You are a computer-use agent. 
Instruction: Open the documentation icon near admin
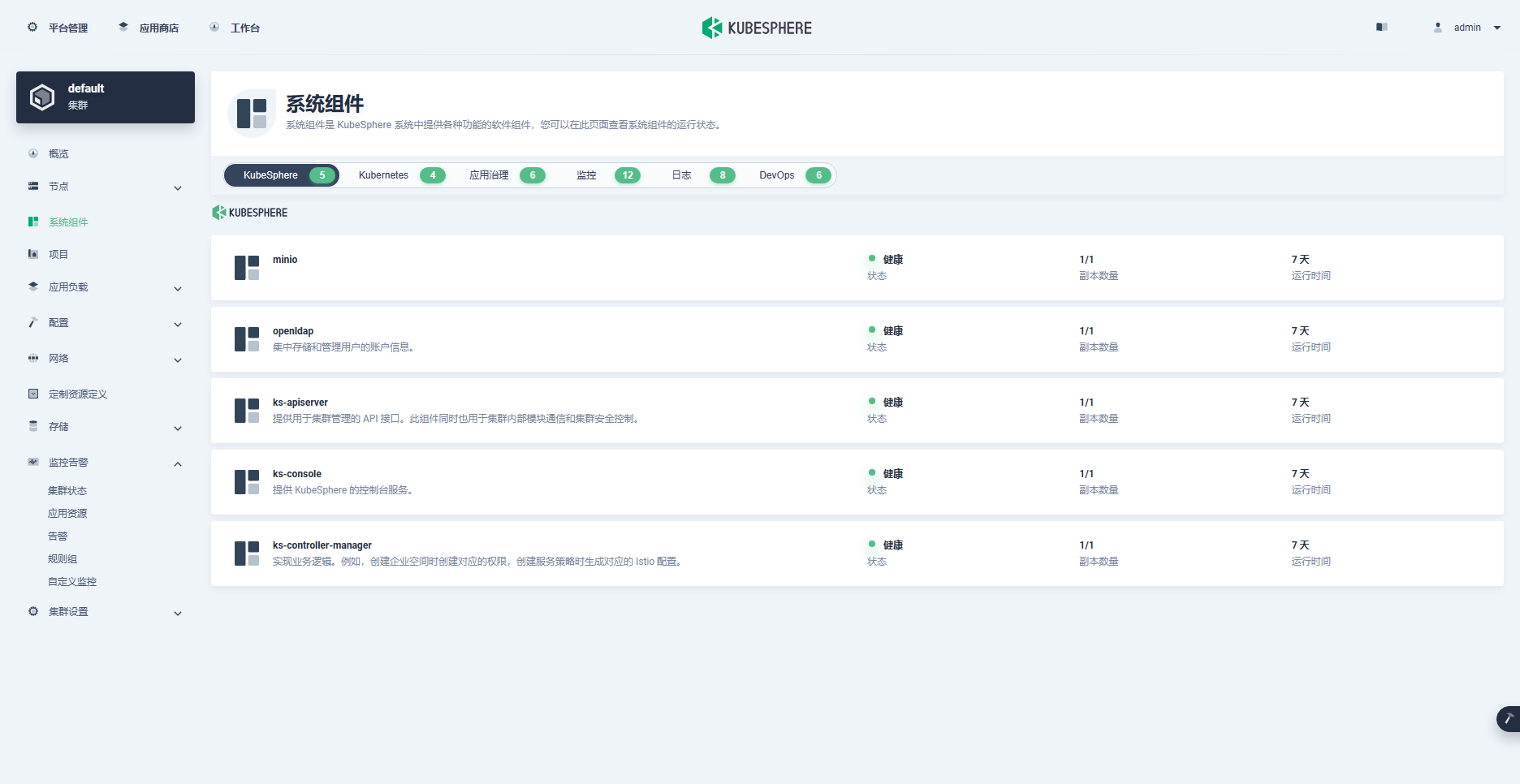(1382, 27)
